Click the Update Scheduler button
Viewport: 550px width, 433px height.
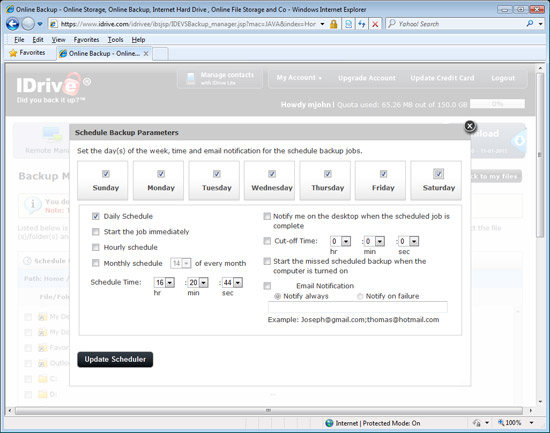[x=115, y=359]
